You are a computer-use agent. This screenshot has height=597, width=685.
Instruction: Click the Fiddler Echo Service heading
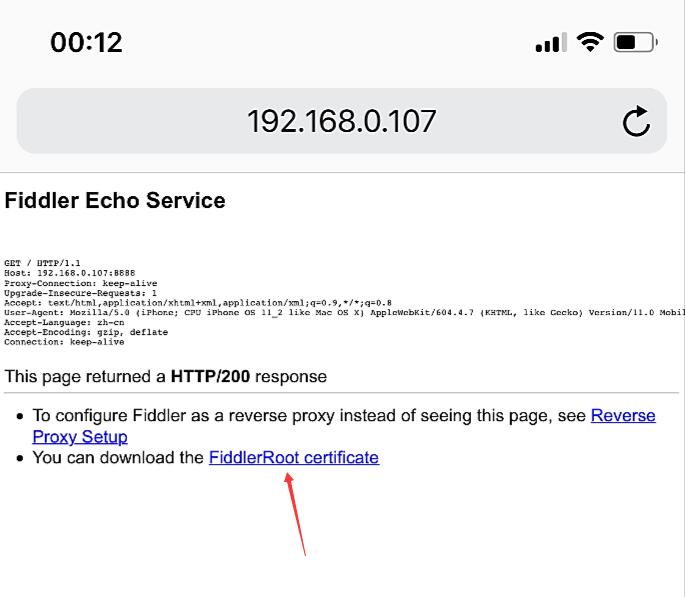(x=115, y=200)
